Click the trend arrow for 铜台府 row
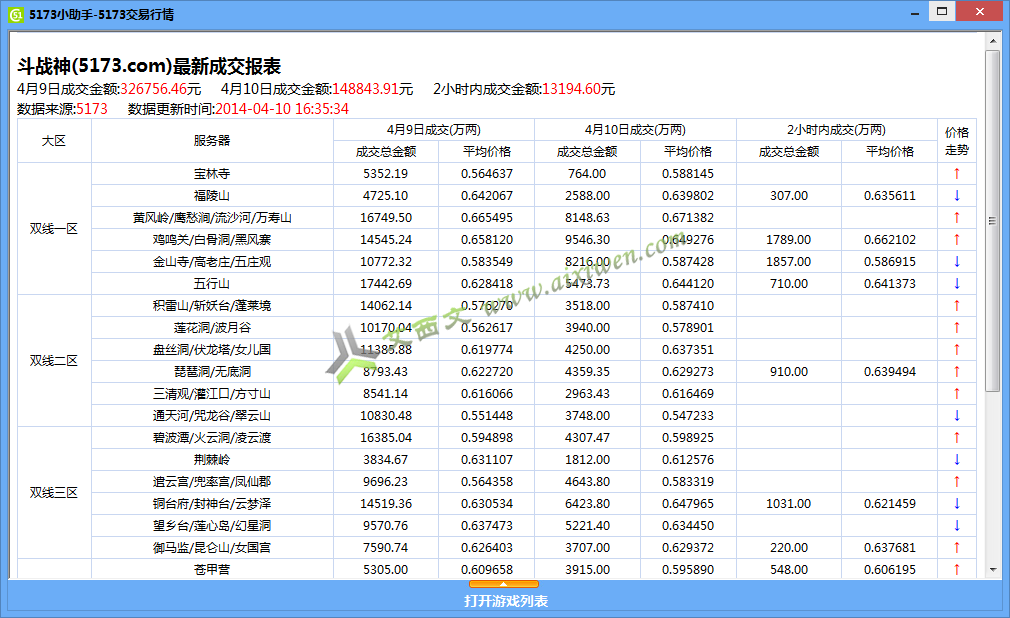The height and width of the screenshot is (618, 1010). [957, 503]
